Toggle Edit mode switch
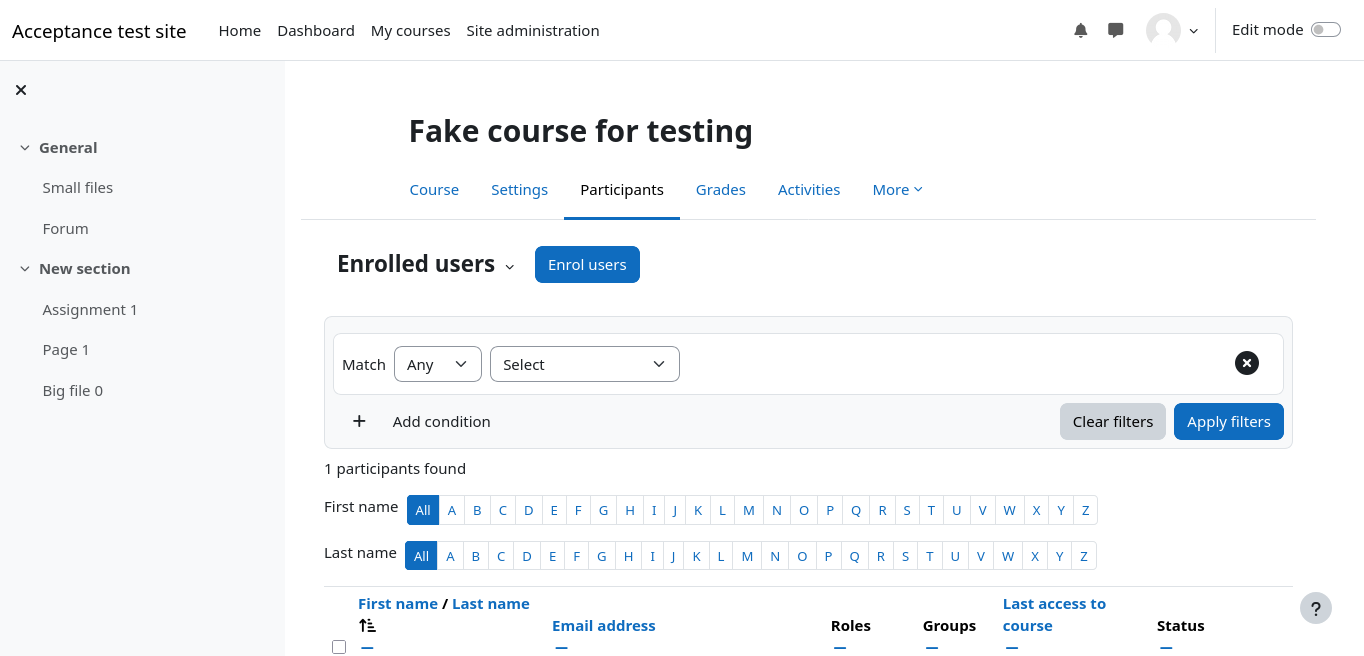The height and width of the screenshot is (656, 1364). pyautogui.click(x=1325, y=30)
